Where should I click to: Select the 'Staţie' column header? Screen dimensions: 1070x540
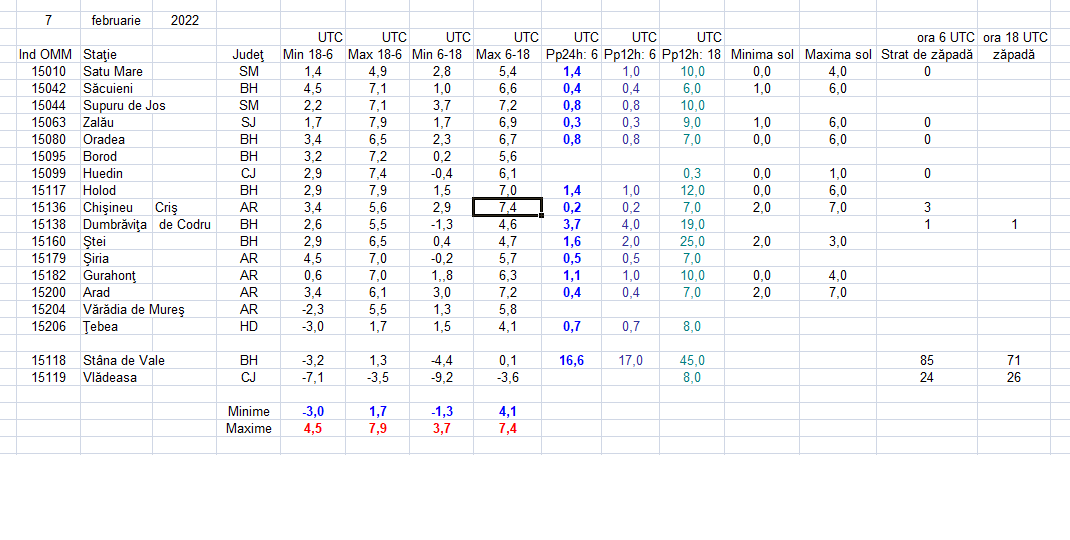[117, 55]
